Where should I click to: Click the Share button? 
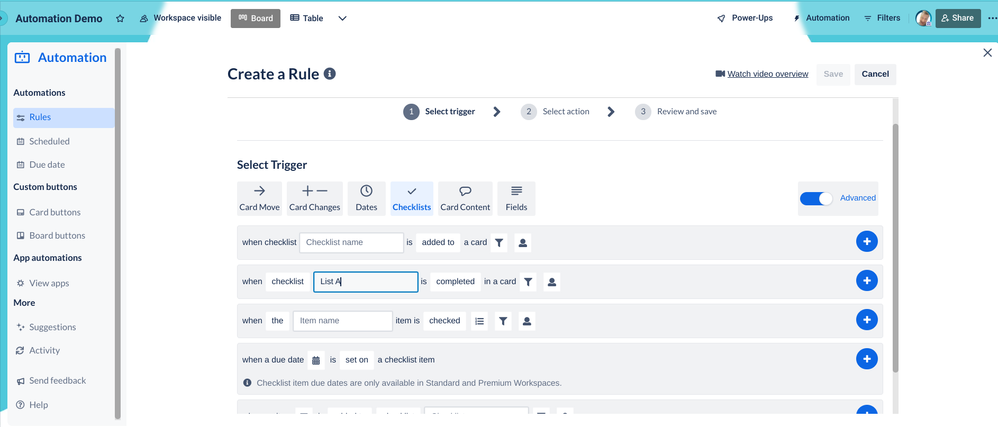click(x=958, y=18)
